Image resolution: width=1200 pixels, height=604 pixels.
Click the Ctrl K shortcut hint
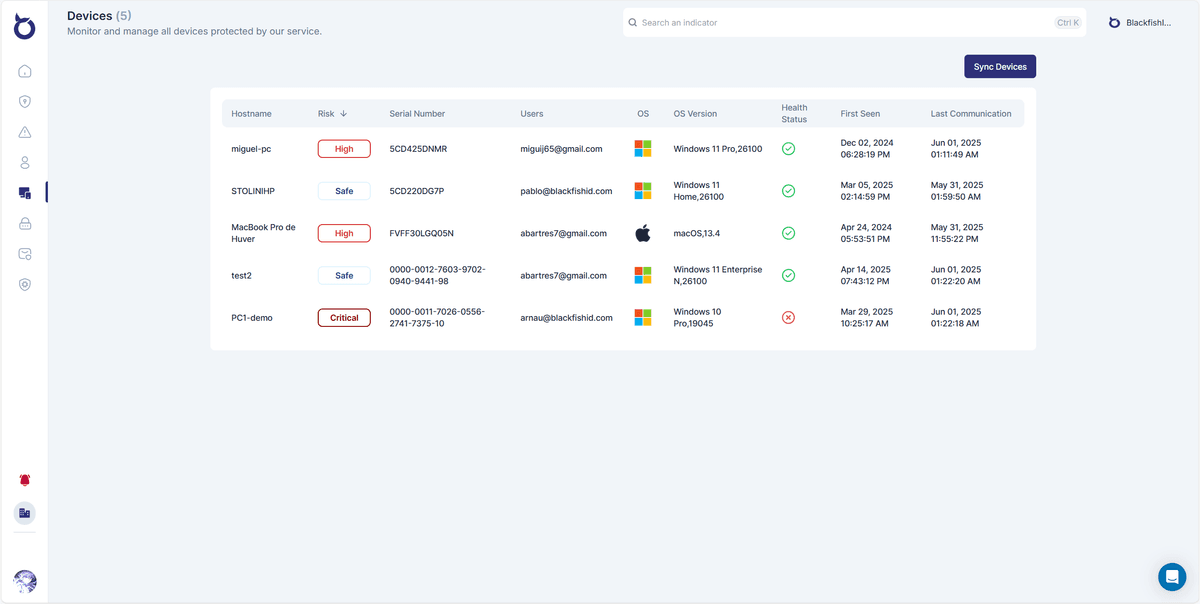pos(1068,22)
